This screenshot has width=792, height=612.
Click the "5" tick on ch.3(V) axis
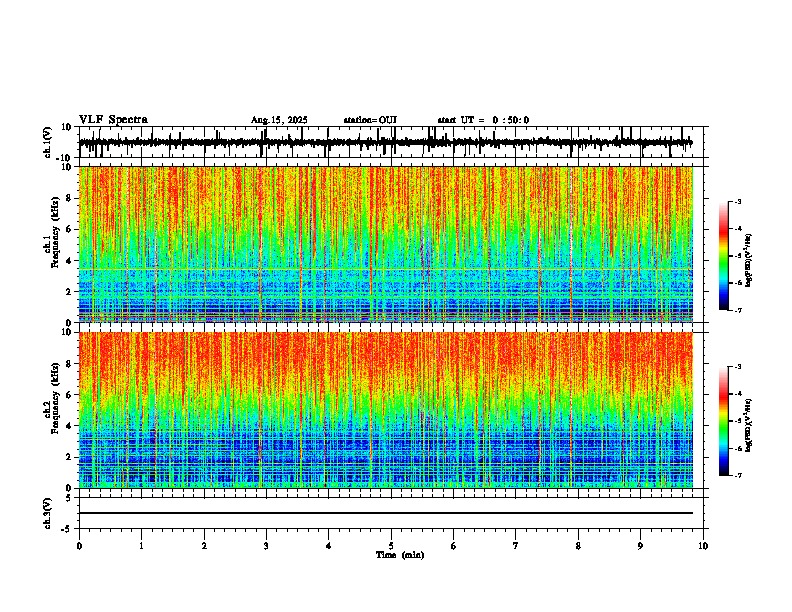coord(69,497)
